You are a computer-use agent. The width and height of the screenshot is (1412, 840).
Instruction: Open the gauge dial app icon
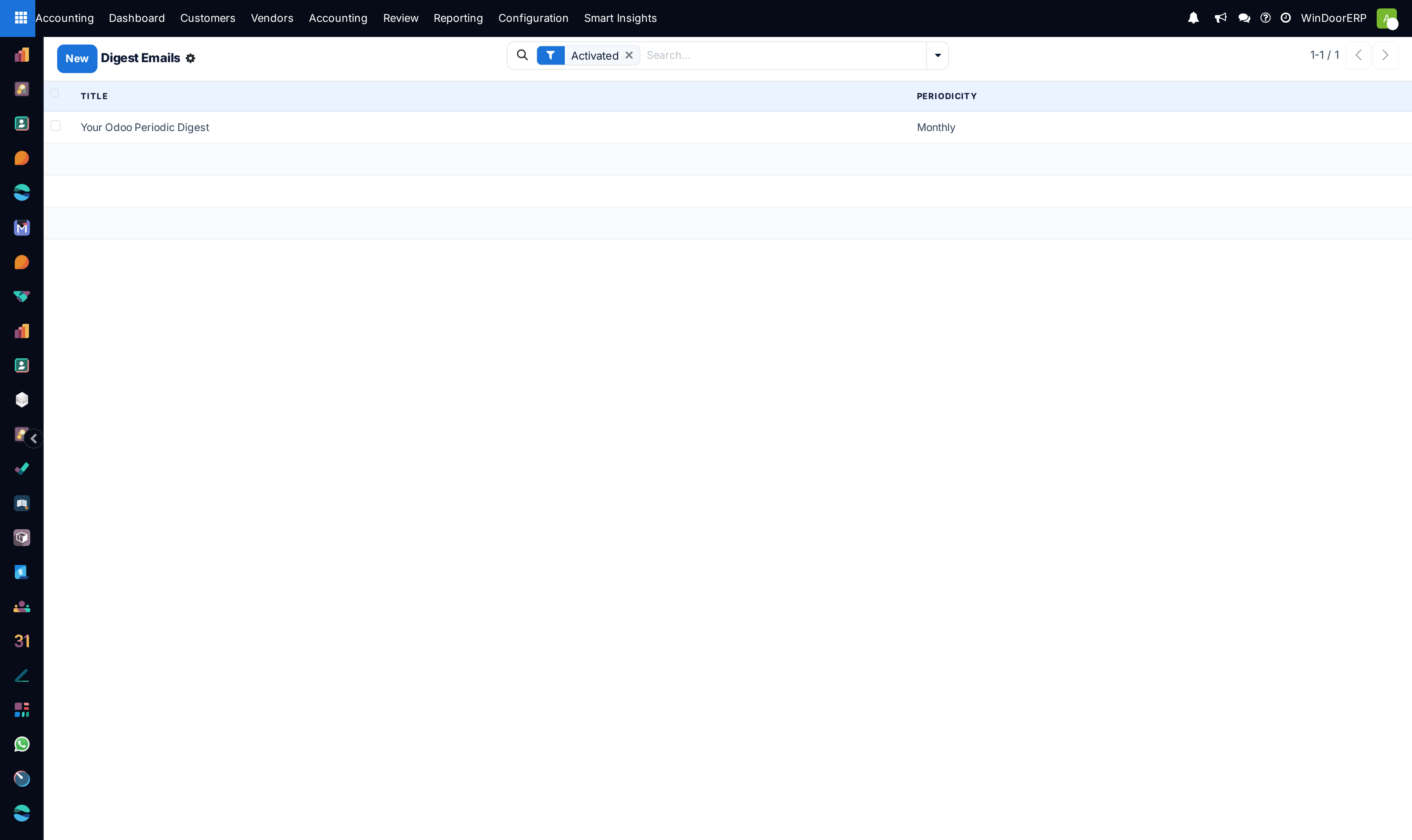coord(21,779)
